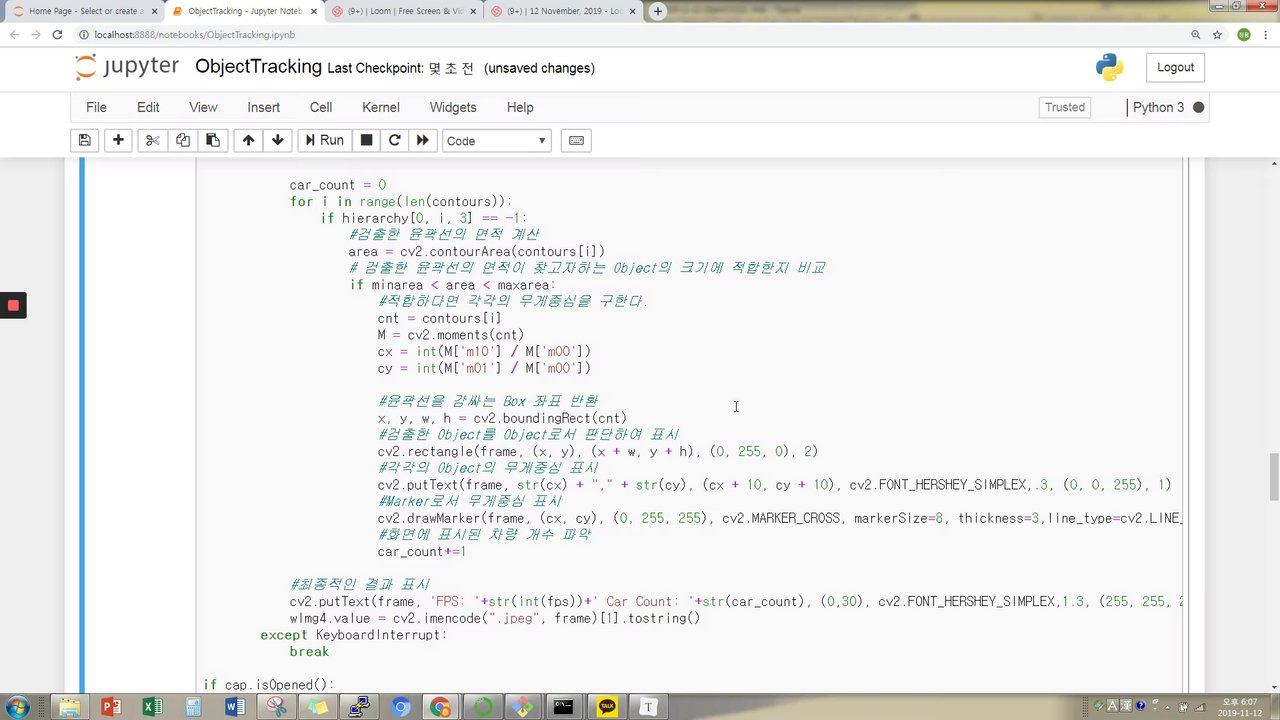The image size is (1280, 720).
Task: Open the Widgets menu
Action: pyautogui.click(x=453, y=108)
